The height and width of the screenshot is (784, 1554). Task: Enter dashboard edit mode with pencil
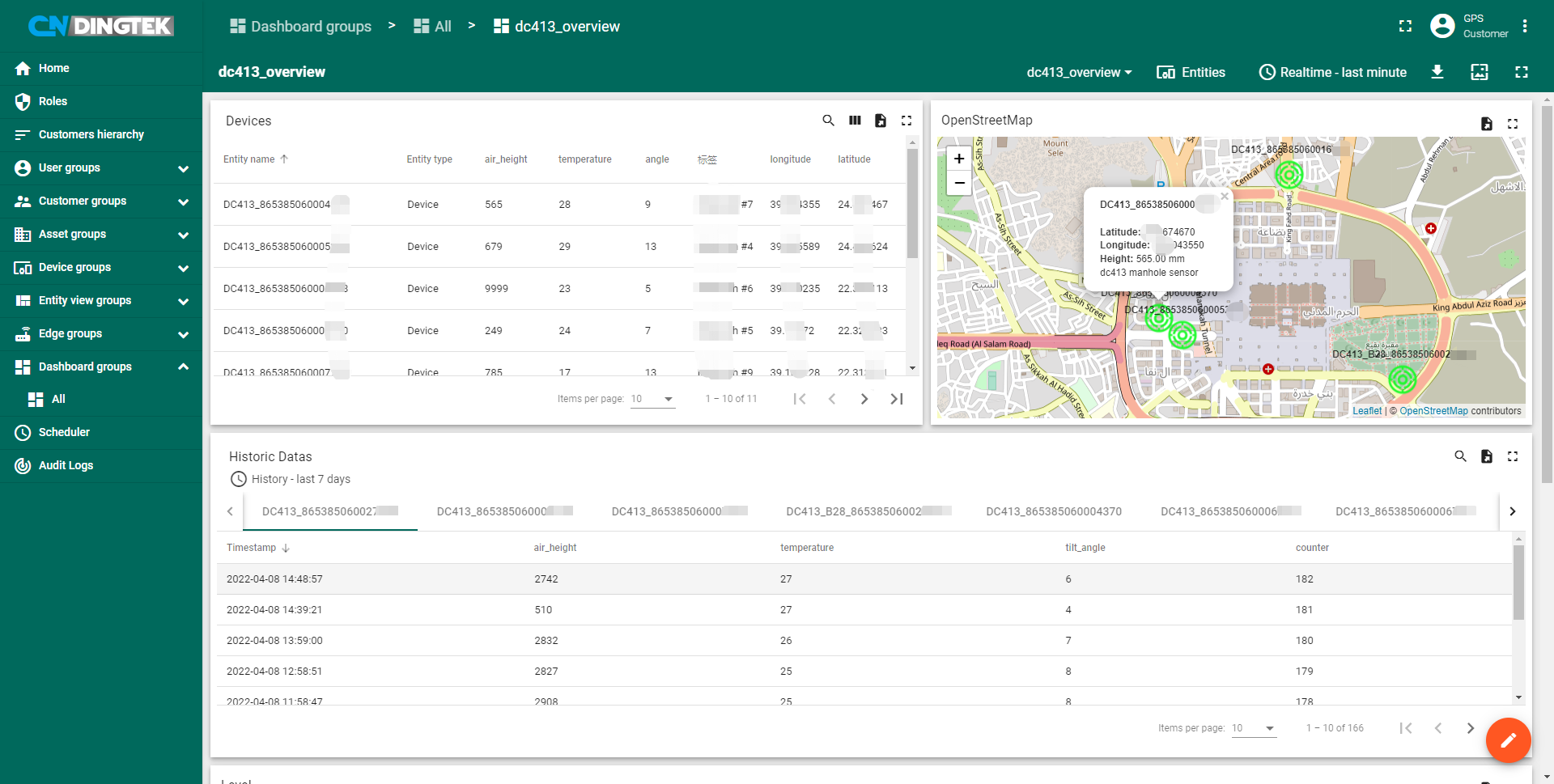coord(1508,740)
